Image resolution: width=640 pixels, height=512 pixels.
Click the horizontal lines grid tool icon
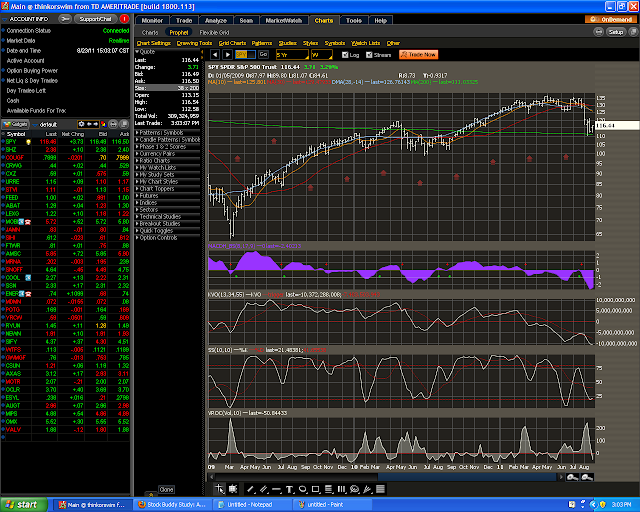click(380, 489)
